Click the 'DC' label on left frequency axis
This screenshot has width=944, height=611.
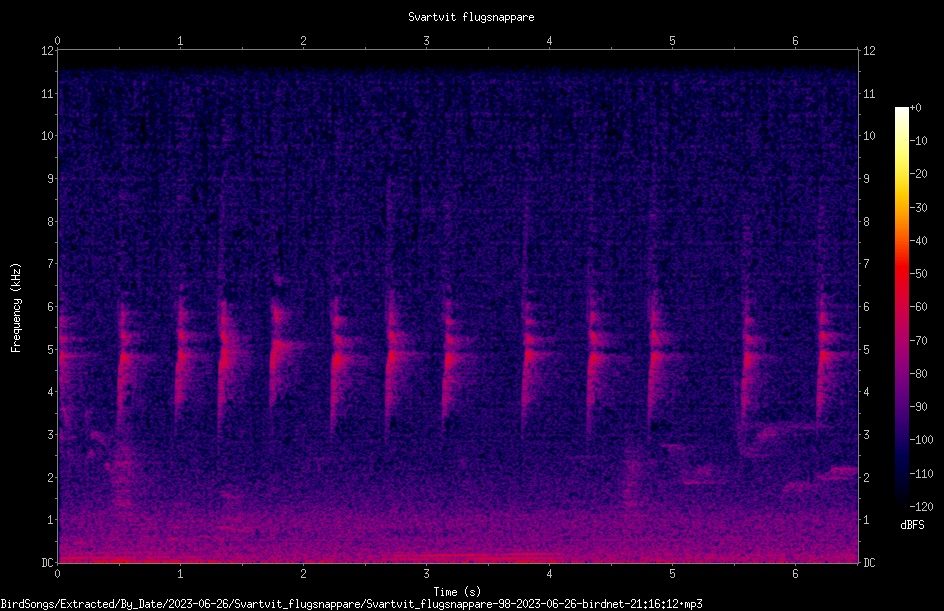[x=48, y=562]
